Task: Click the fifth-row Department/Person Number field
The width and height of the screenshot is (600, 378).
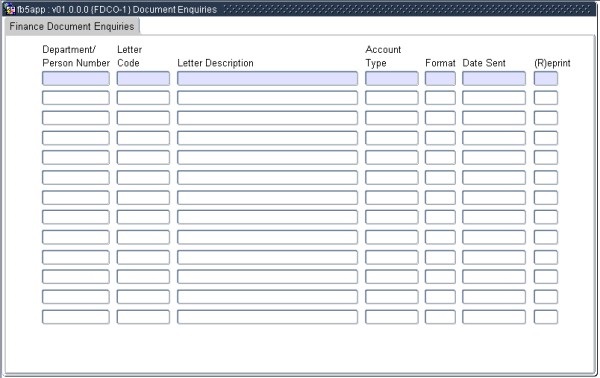Action: (76, 158)
